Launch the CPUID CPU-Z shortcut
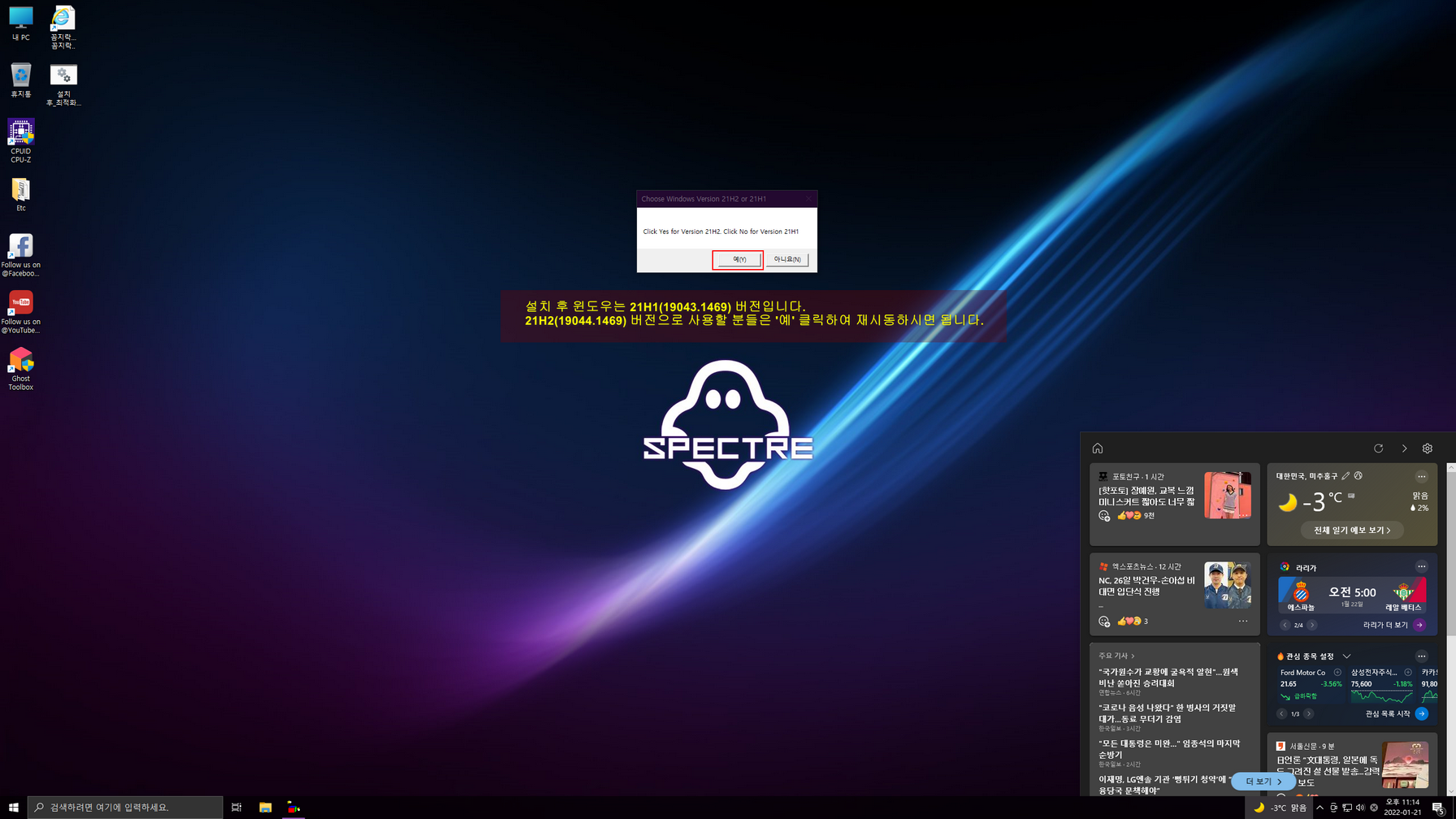The height and width of the screenshot is (819, 1456). tap(20, 141)
